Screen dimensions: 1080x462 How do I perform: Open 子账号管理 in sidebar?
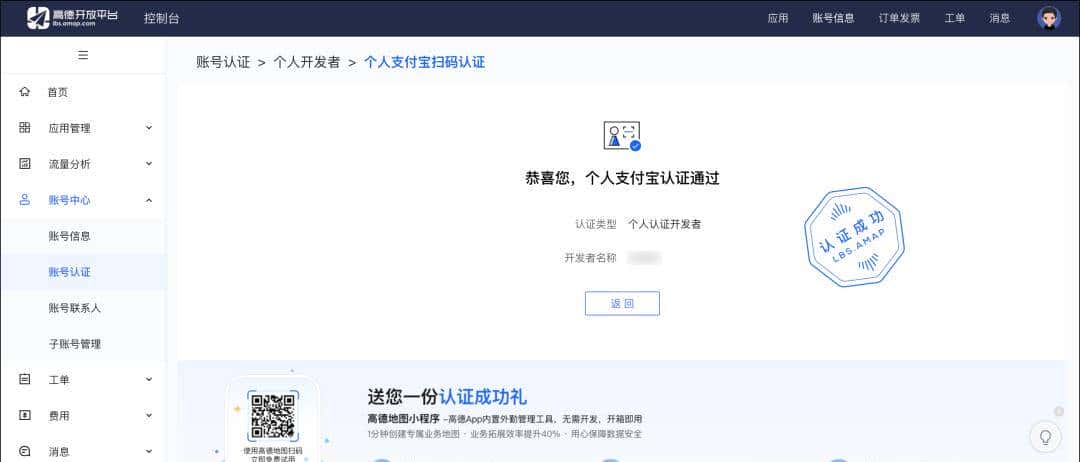coord(74,344)
